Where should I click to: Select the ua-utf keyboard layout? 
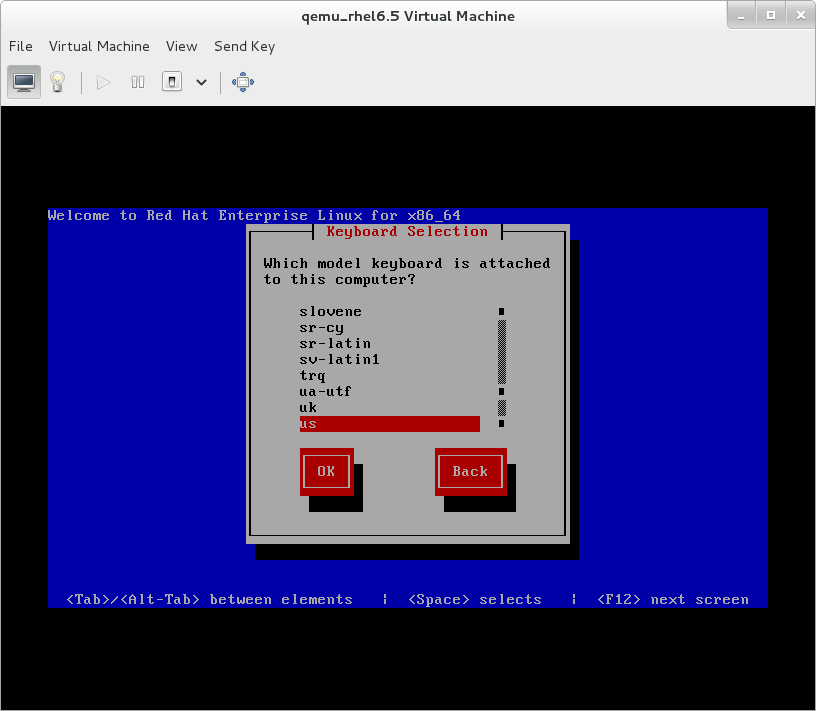[x=390, y=391]
